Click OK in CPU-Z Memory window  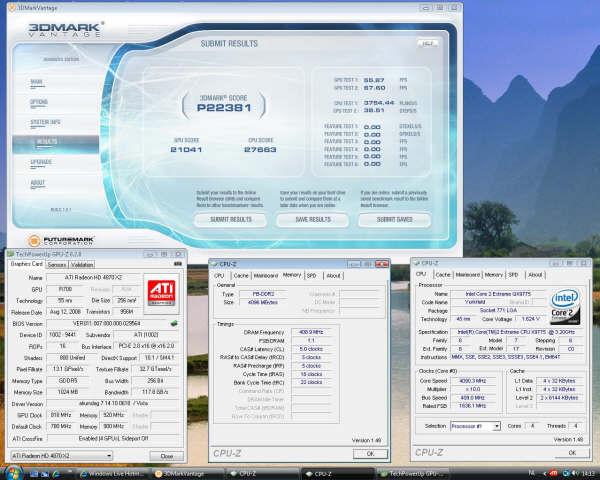[x=370, y=454]
